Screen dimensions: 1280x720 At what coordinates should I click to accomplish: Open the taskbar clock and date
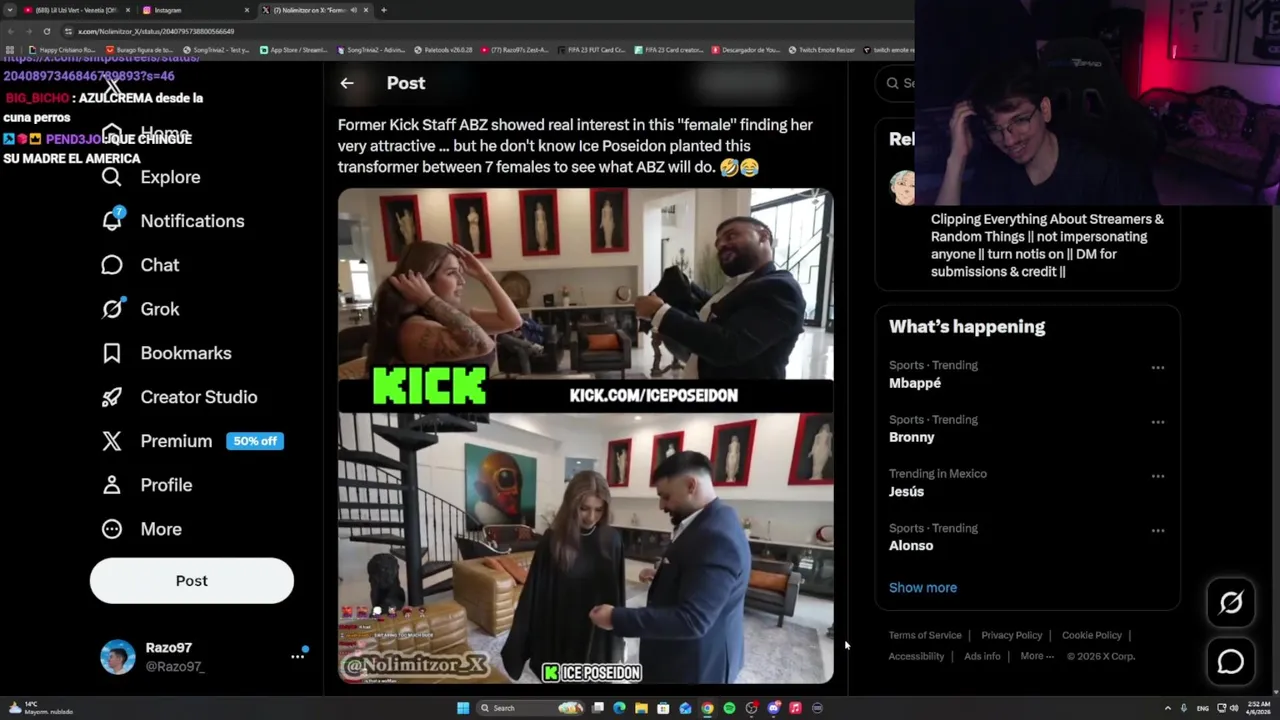pos(1257,708)
